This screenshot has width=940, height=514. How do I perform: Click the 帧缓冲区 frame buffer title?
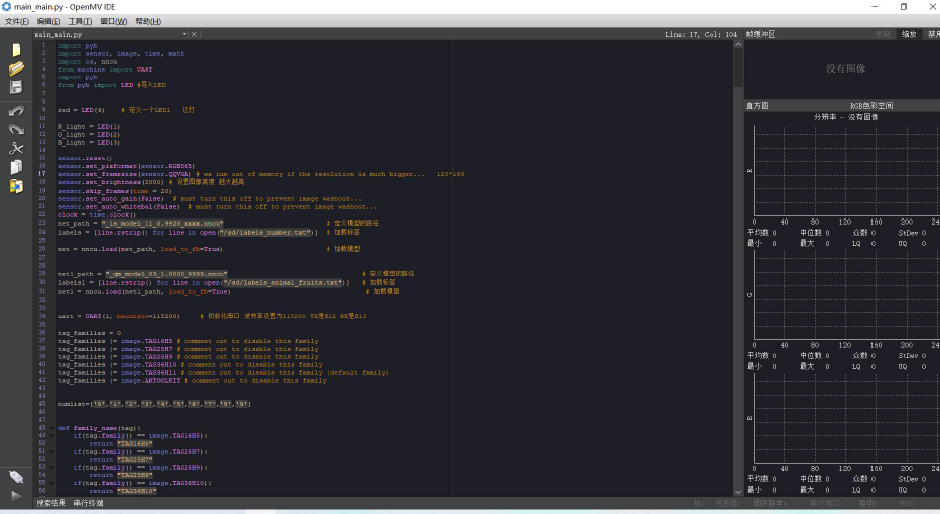click(x=760, y=34)
